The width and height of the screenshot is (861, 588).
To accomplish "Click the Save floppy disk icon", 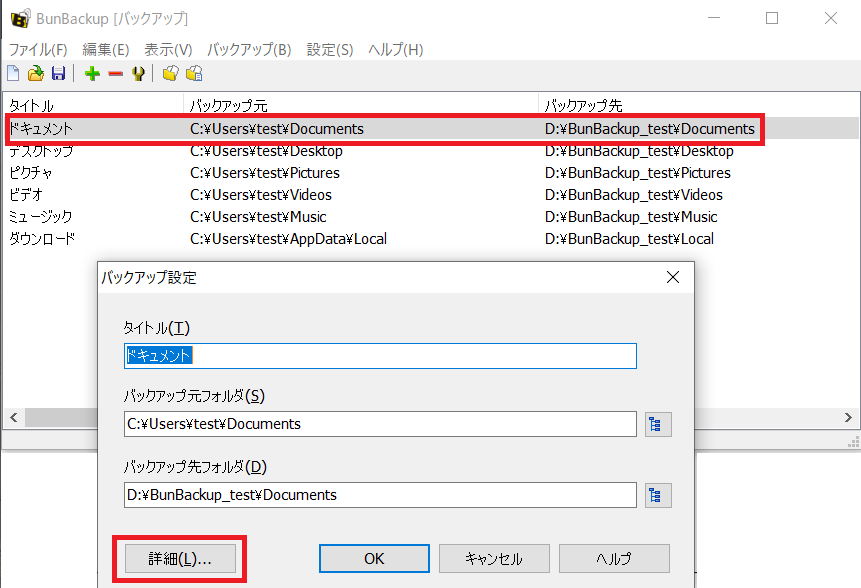I will click(x=58, y=73).
